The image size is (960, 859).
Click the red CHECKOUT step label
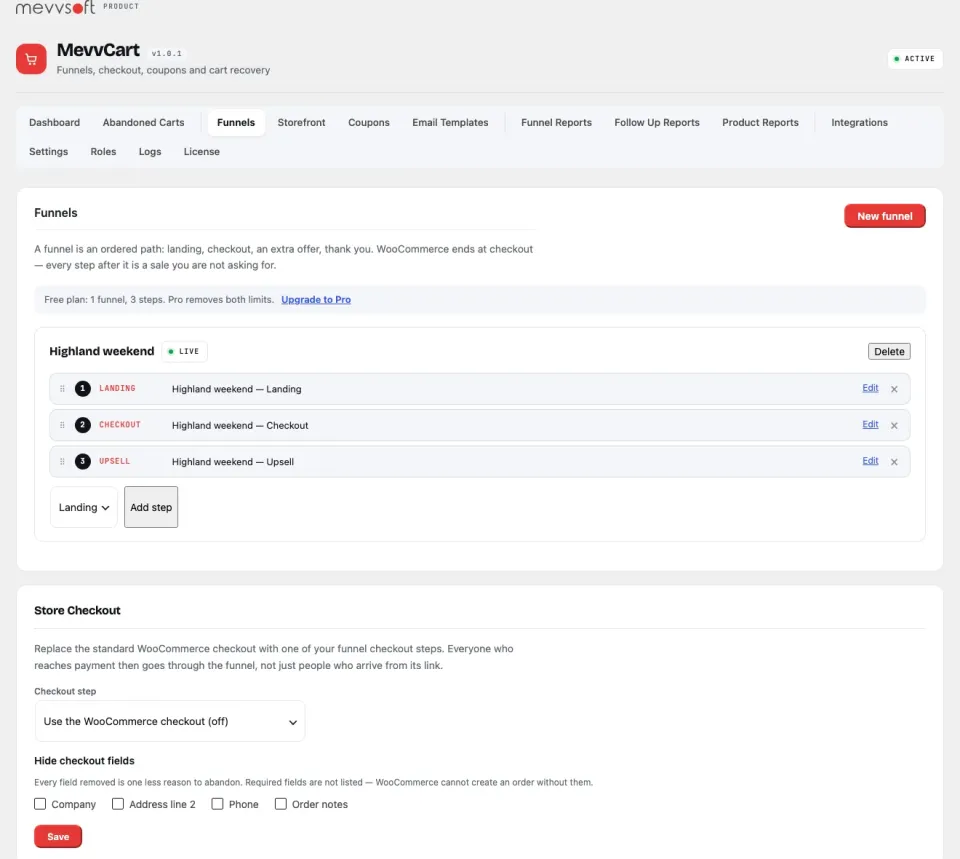(x=120, y=424)
